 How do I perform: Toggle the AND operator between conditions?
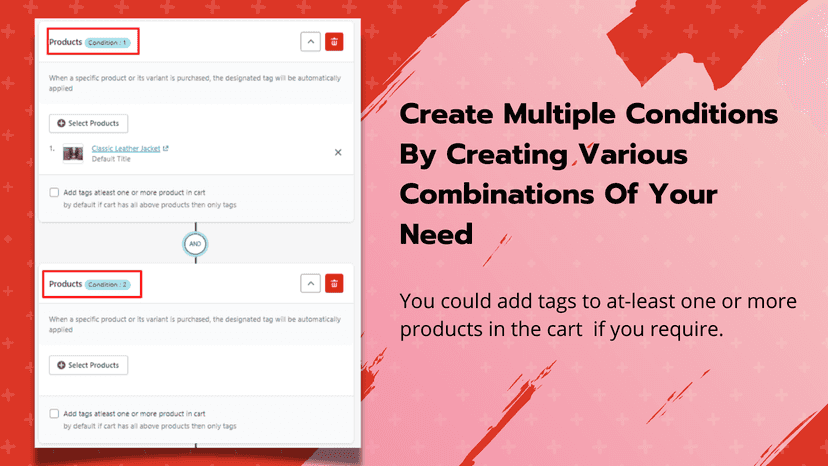195,244
